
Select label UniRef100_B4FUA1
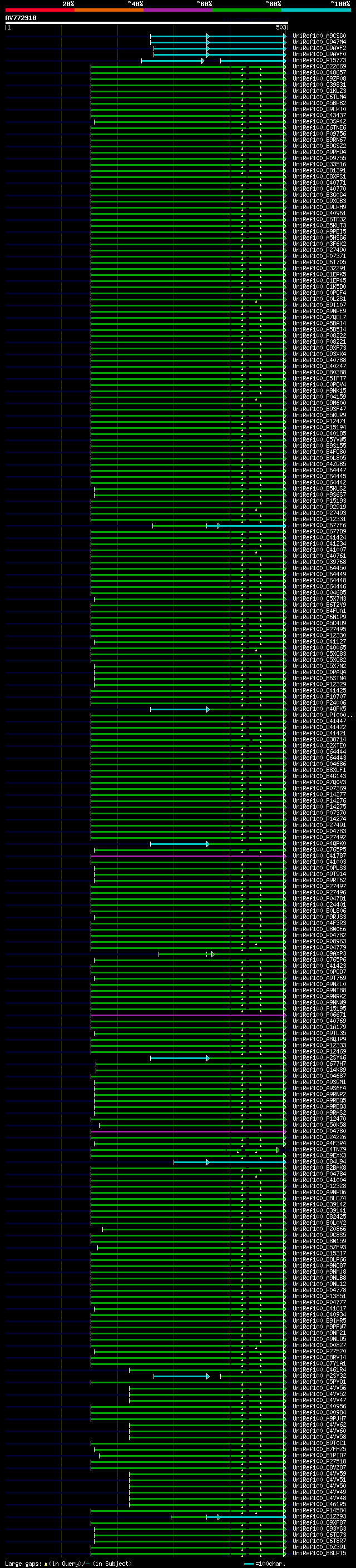click(319, 611)
